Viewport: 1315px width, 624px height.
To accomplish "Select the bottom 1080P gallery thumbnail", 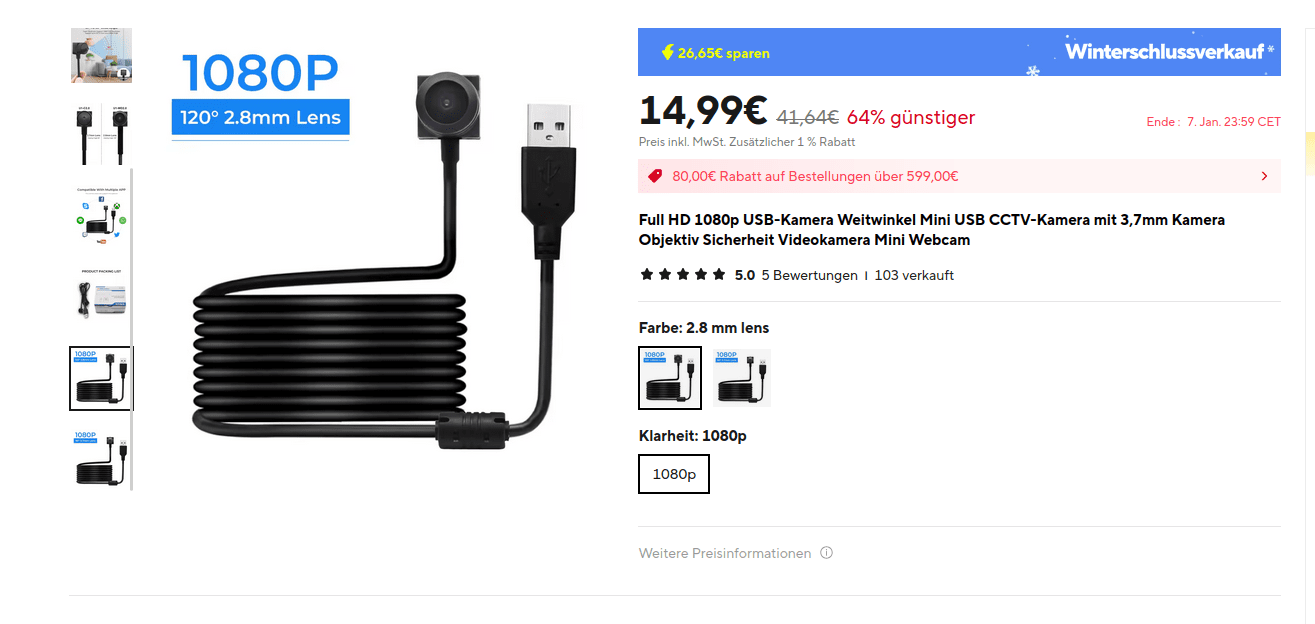I will click(101, 457).
